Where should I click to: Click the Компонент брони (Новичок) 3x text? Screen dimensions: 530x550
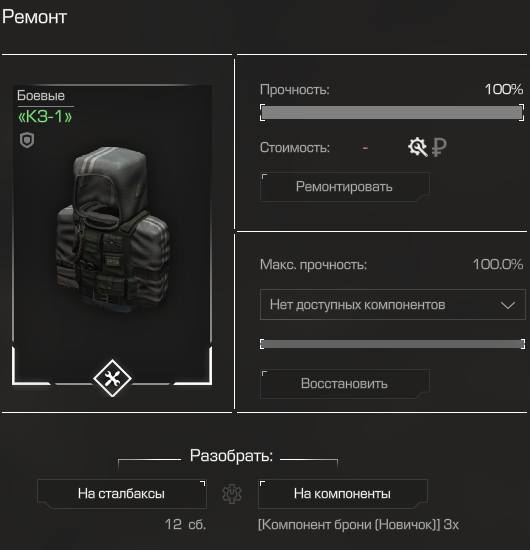pyautogui.click(x=358, y=525)
